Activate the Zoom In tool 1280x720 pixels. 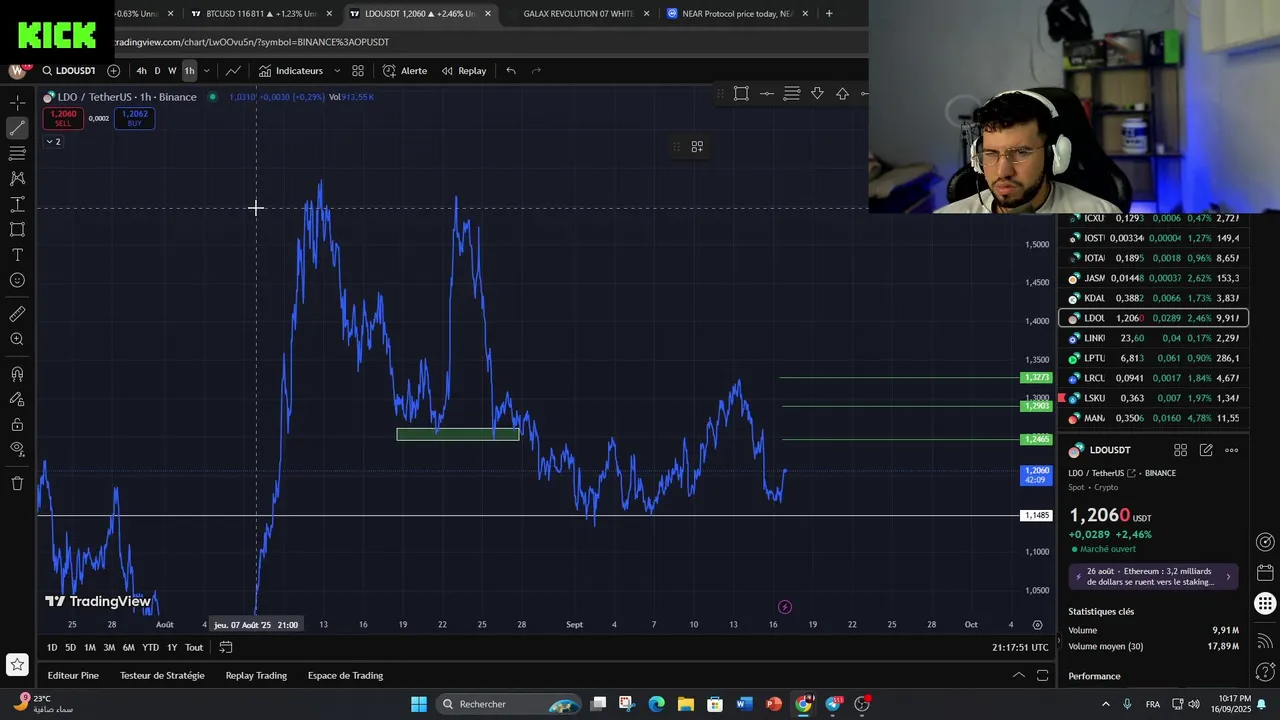click(17, 340)
